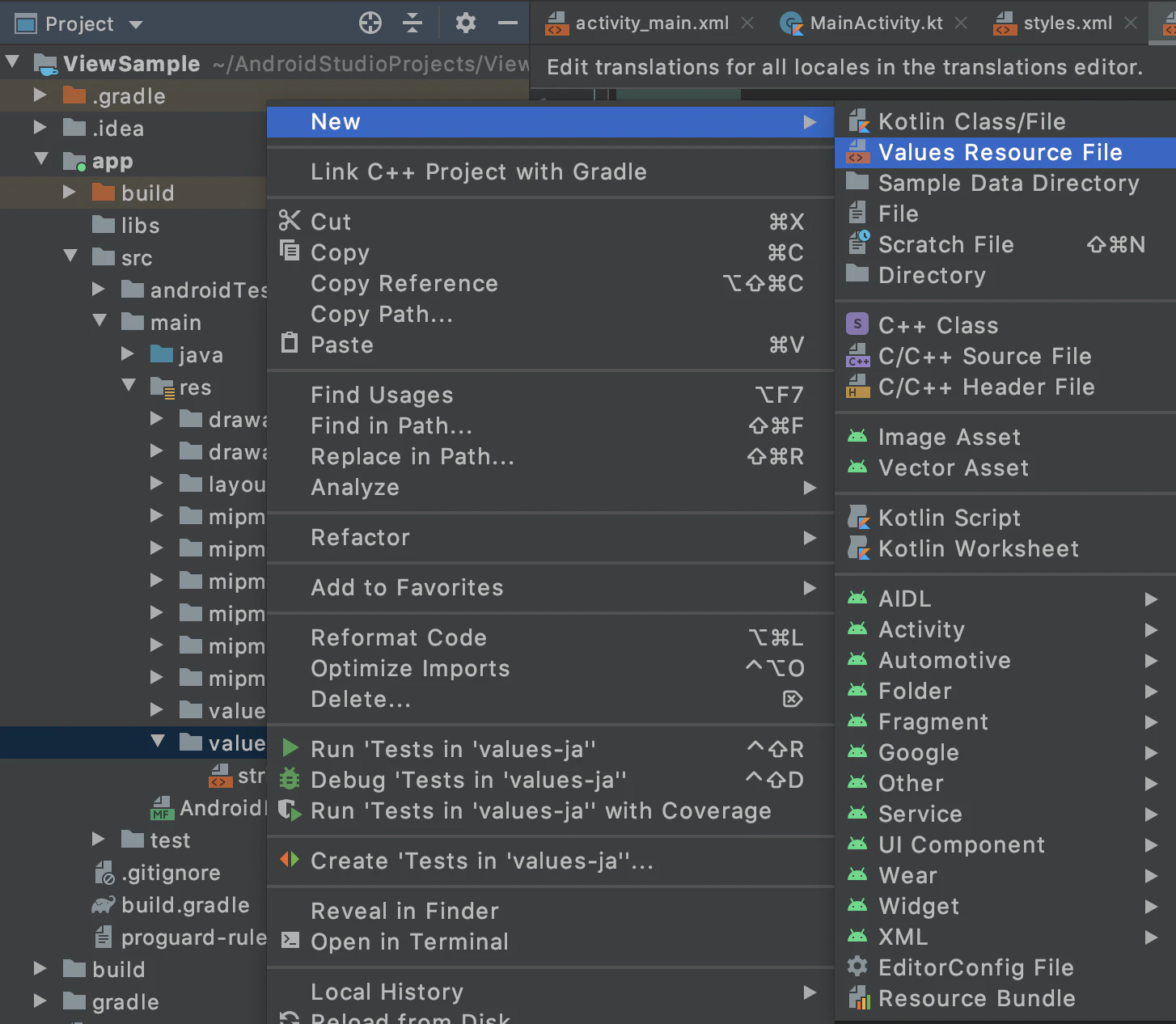Click the Create Tests diamond icon
The width and height of the screenshot is (1176, 1024).
tap(290, 860)
